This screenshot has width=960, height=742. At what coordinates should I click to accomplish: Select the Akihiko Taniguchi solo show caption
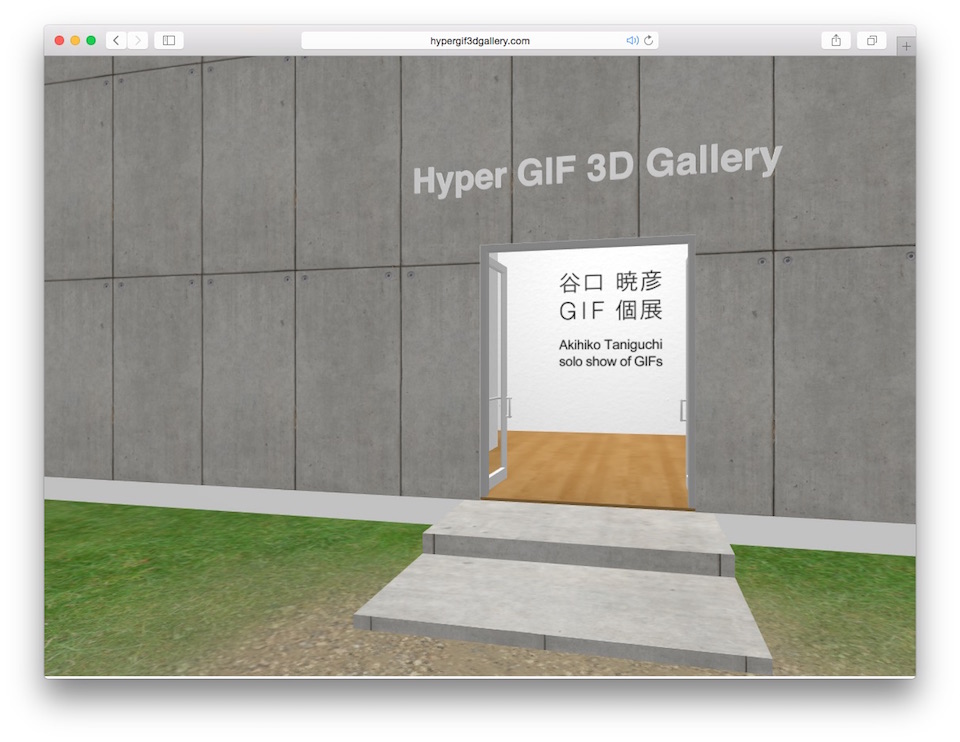610,353
